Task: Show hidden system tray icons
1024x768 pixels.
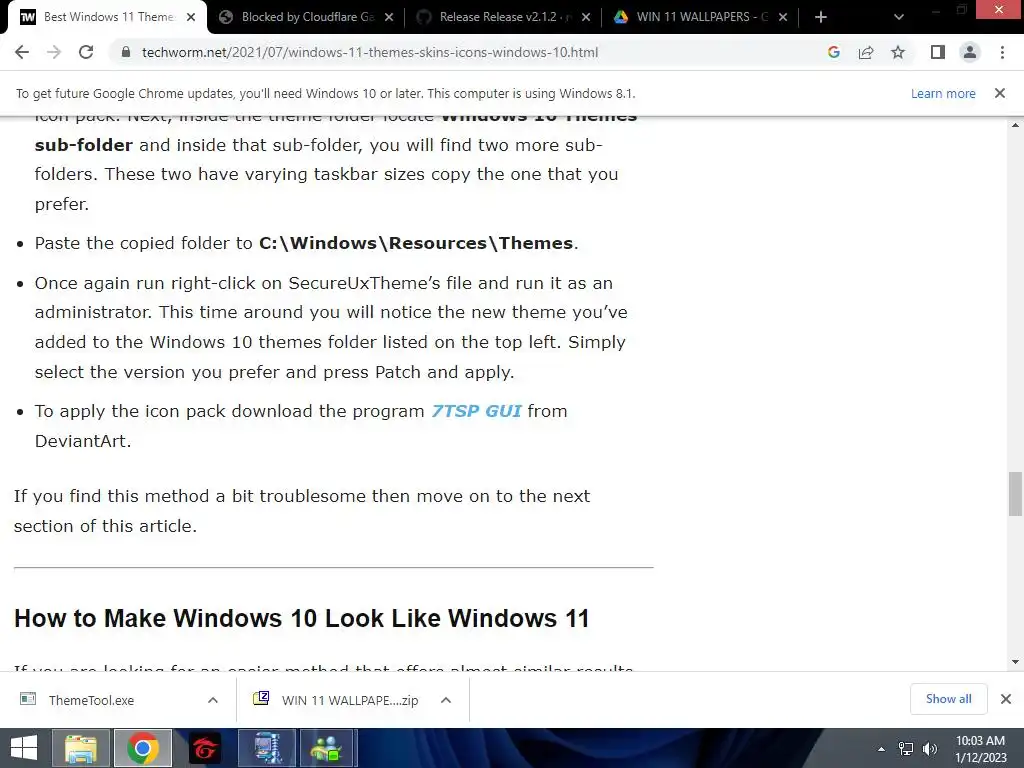Action: click(x=882, y=749)
